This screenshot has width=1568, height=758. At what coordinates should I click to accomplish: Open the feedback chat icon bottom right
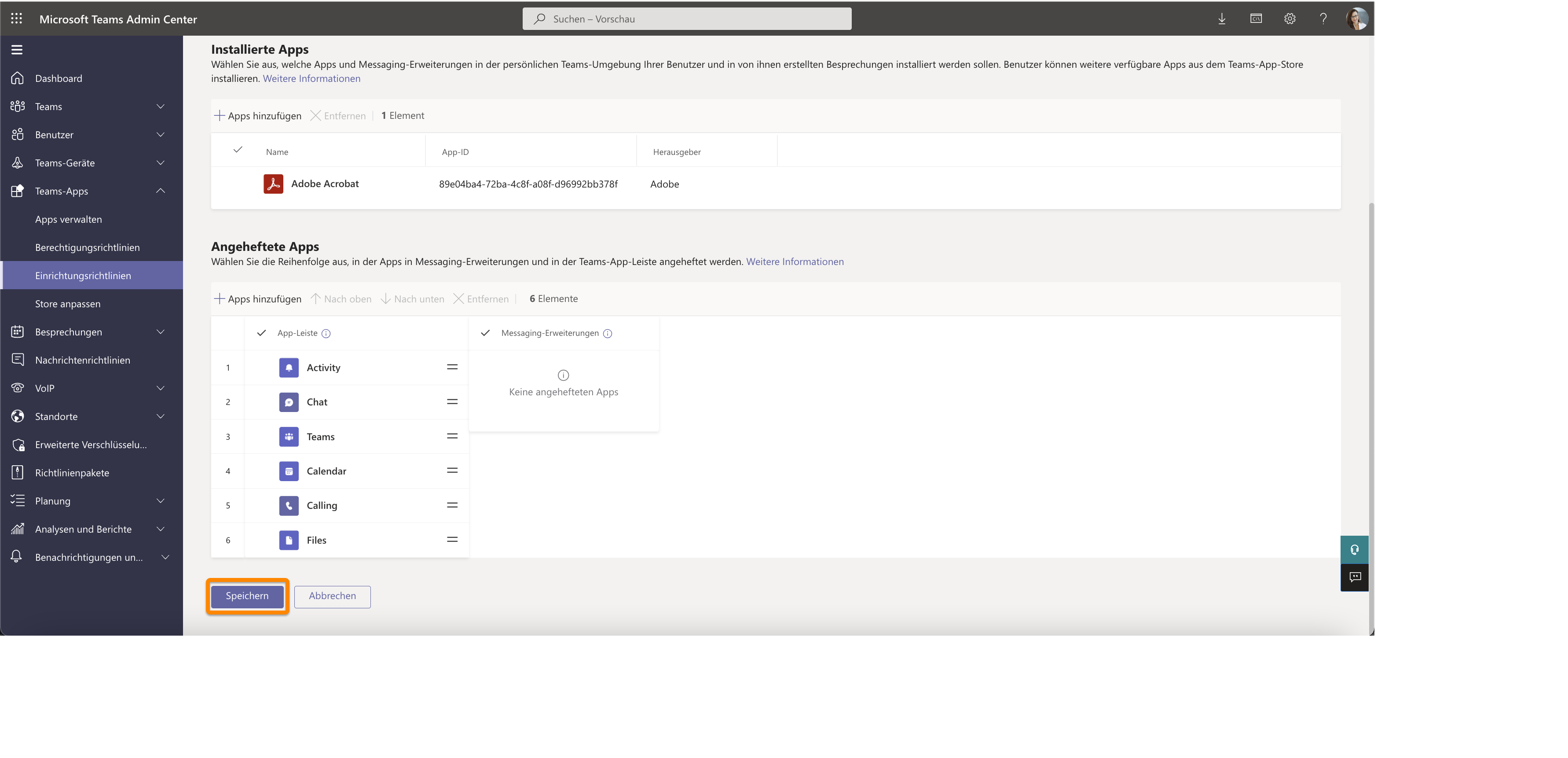coord(1354,577)
